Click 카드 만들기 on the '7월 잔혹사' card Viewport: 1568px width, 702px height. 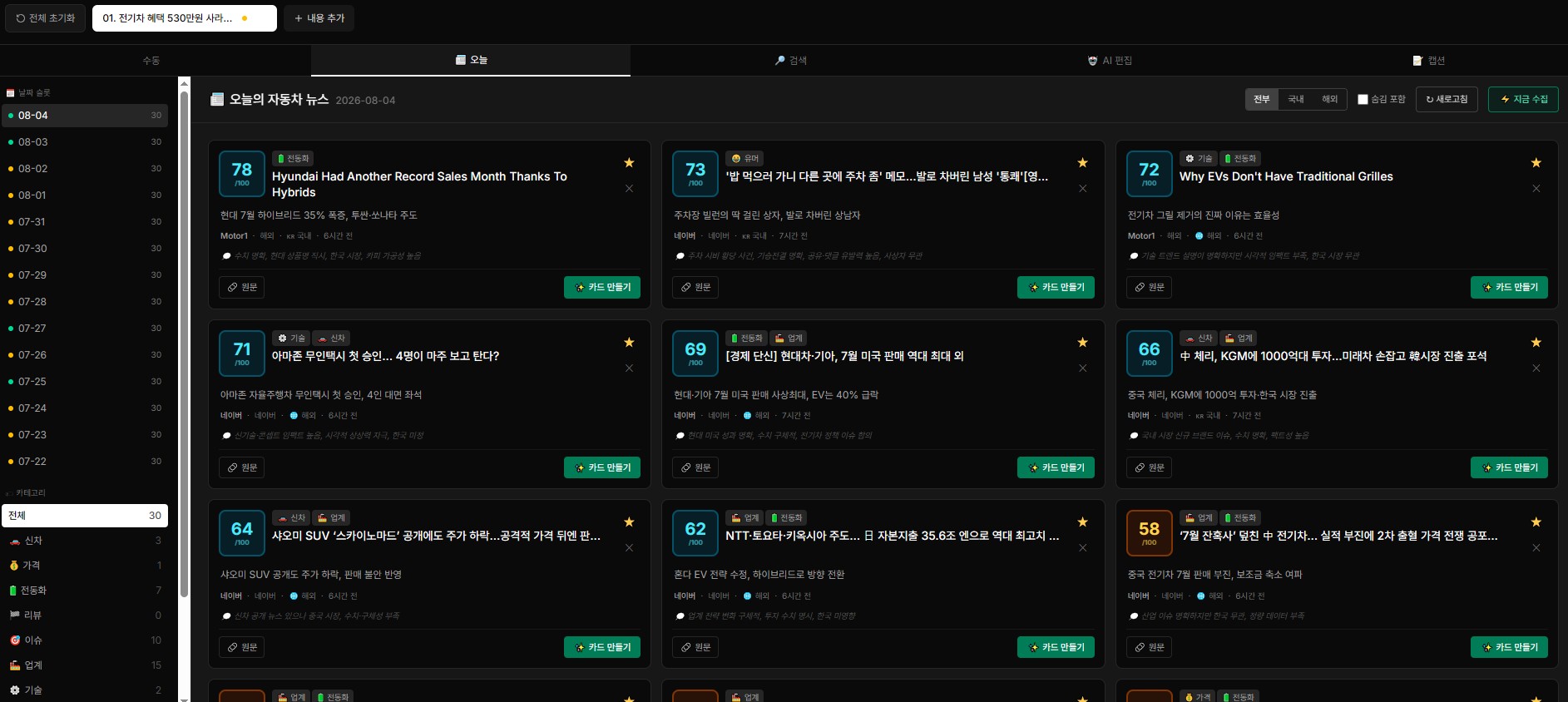coord(1509,647)
